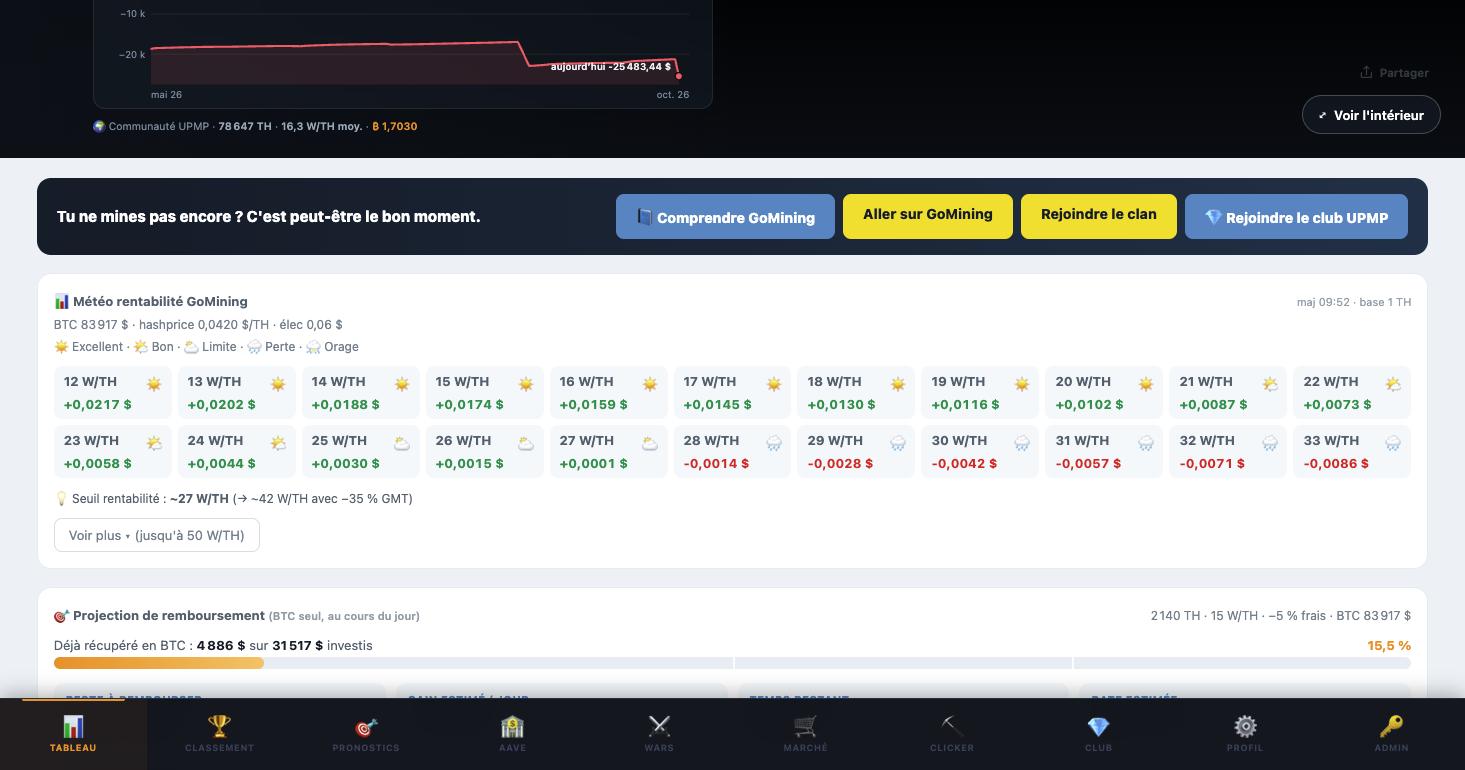Click the 23 W/TH +0,0058 $ card

pyautogui.click(x=112, y=452)
